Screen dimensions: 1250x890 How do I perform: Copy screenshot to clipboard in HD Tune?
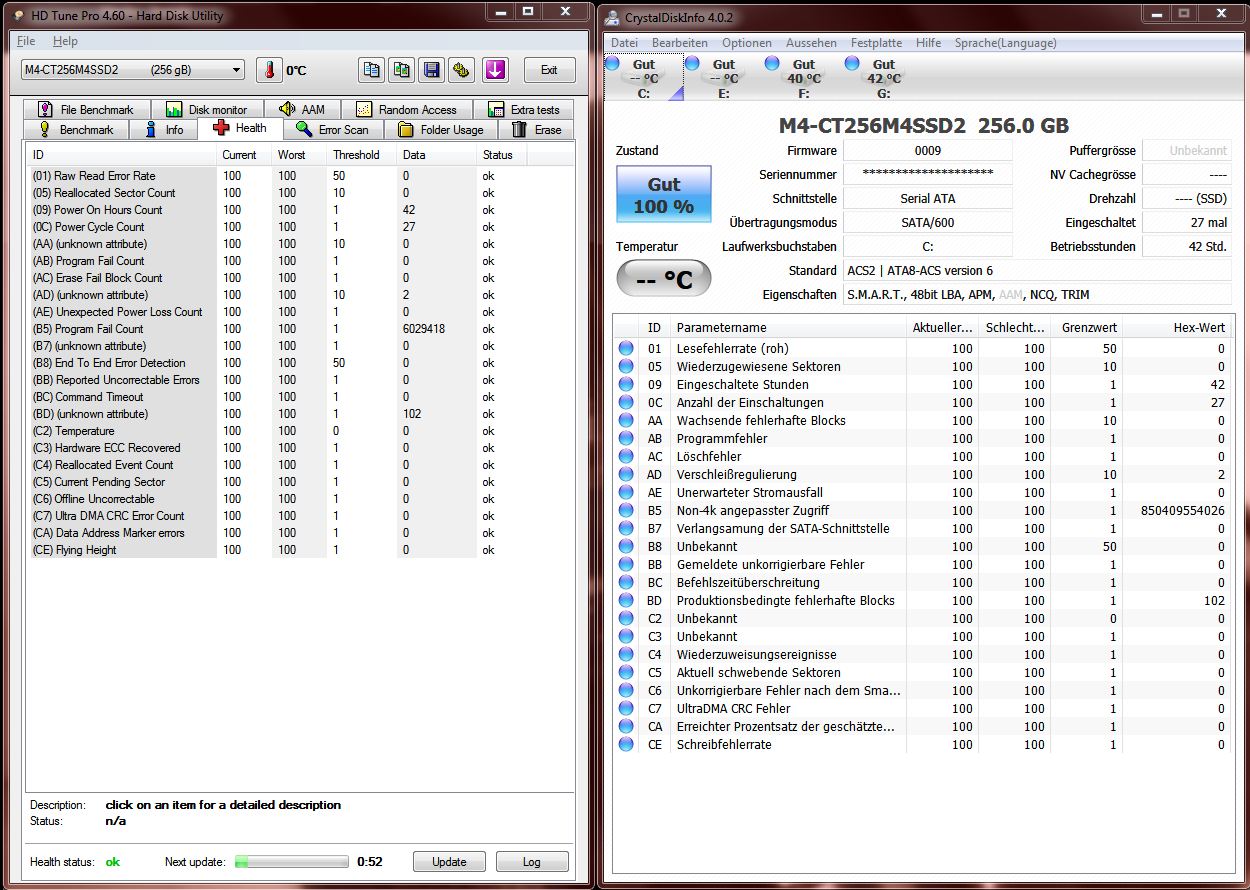click(402, 70)
